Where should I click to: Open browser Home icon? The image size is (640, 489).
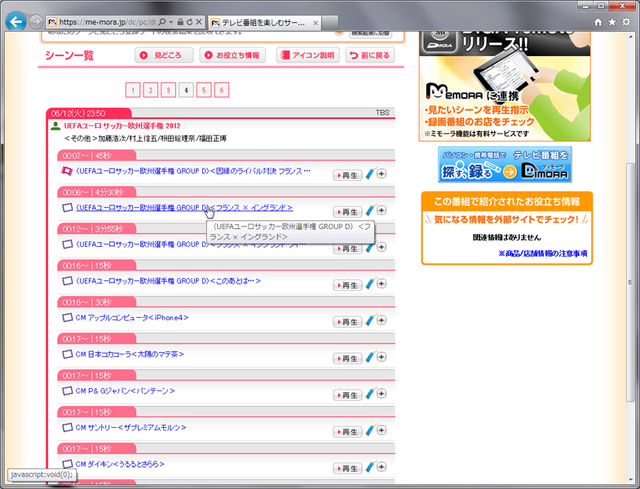pyautogui.click(x=598, y=22)
